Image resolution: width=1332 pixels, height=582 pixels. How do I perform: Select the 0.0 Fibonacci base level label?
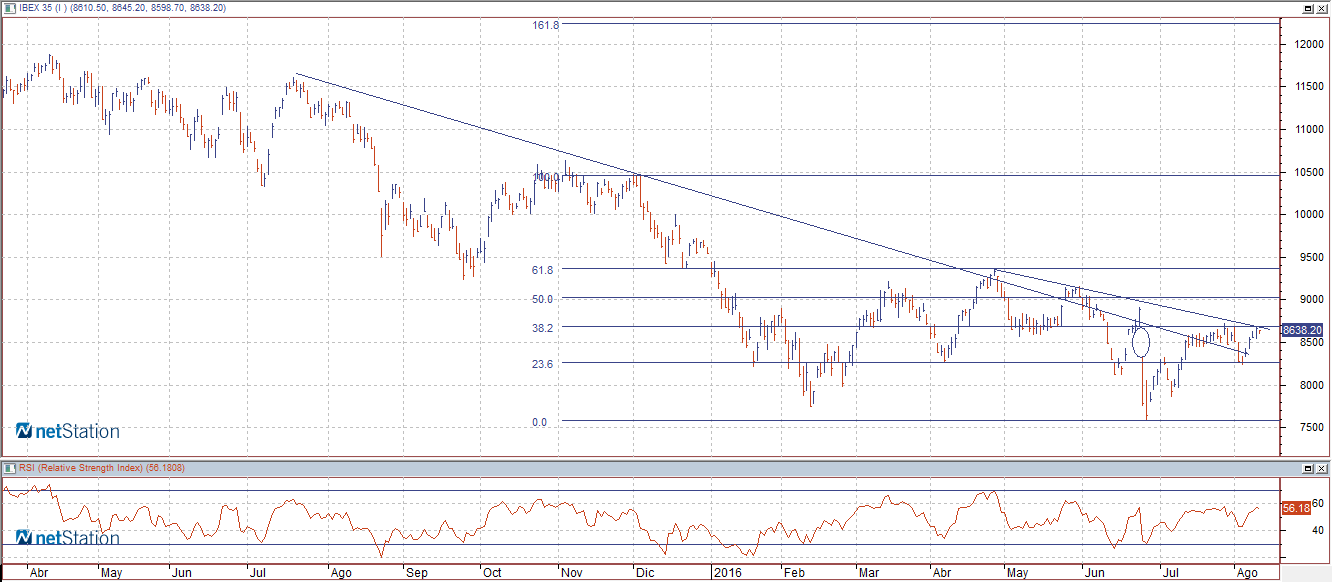(539, 423)
